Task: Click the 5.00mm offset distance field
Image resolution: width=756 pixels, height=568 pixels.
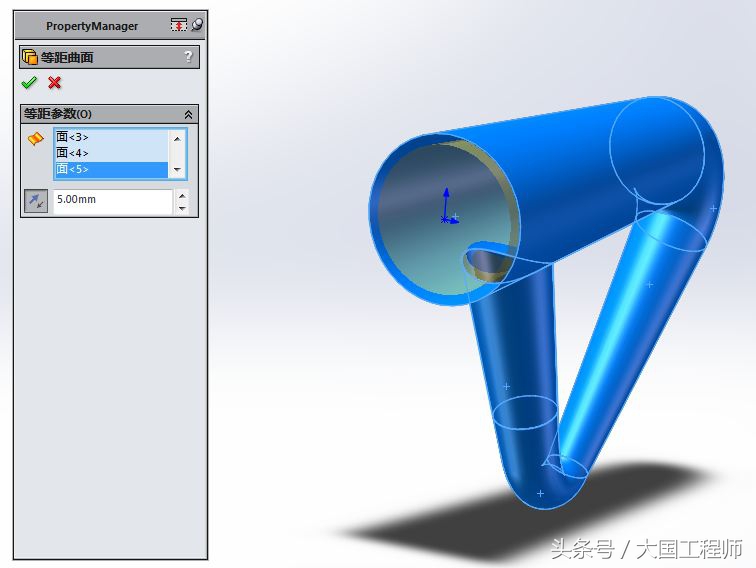Action: [112, 200]
